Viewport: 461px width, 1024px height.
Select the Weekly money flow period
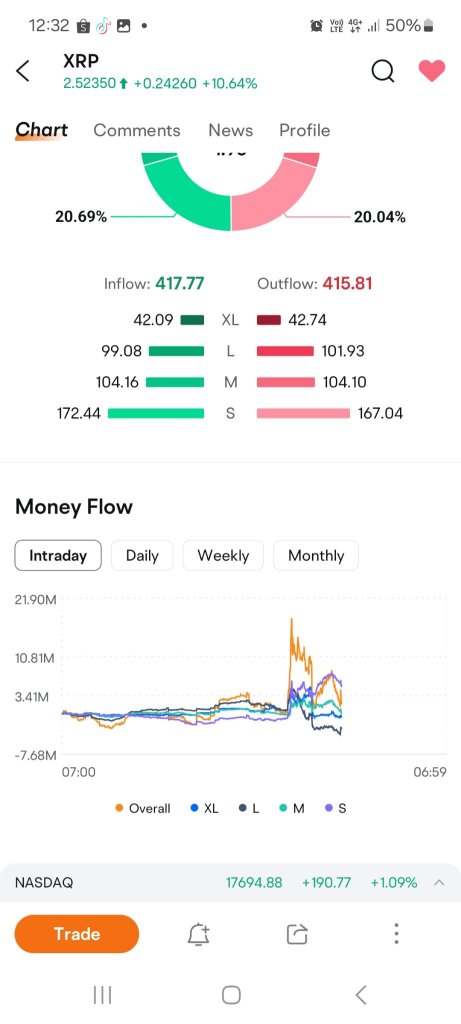[223, 556]
